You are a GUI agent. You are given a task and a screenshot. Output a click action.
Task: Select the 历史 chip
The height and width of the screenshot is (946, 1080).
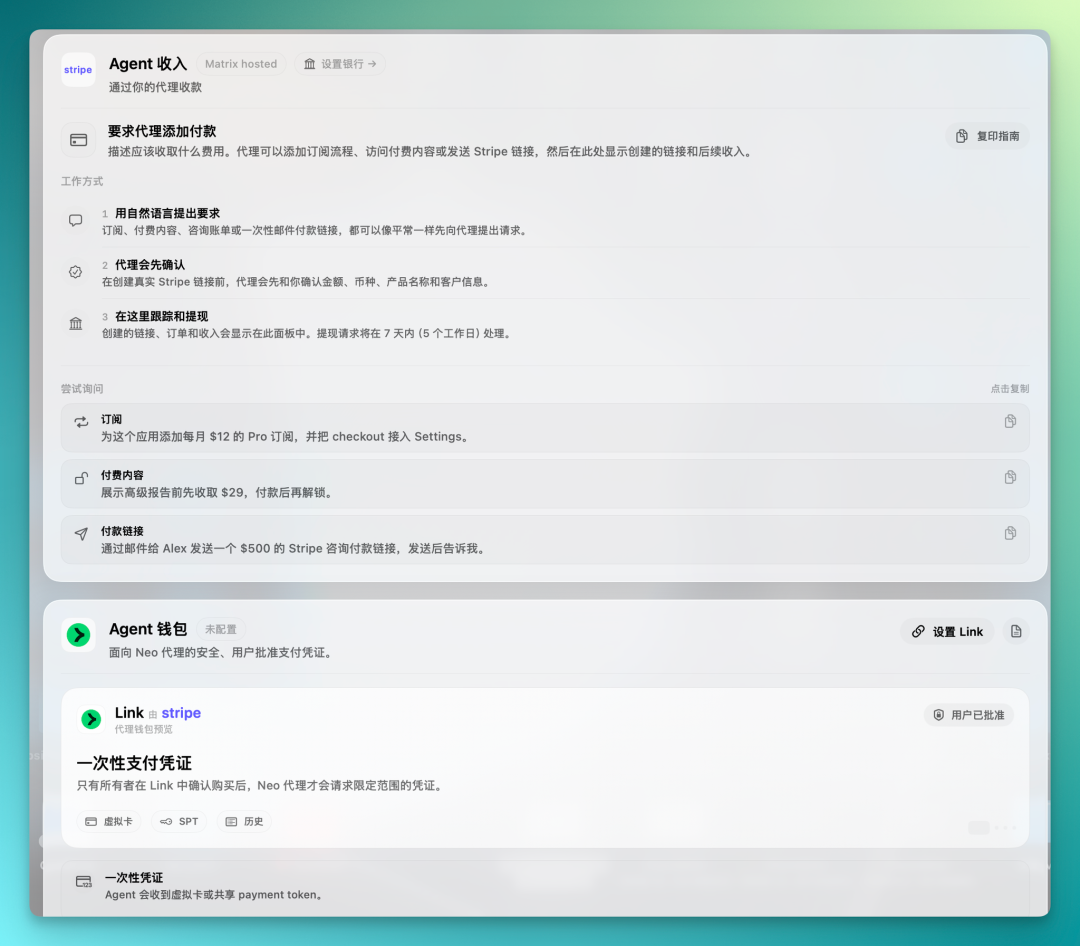245,821
